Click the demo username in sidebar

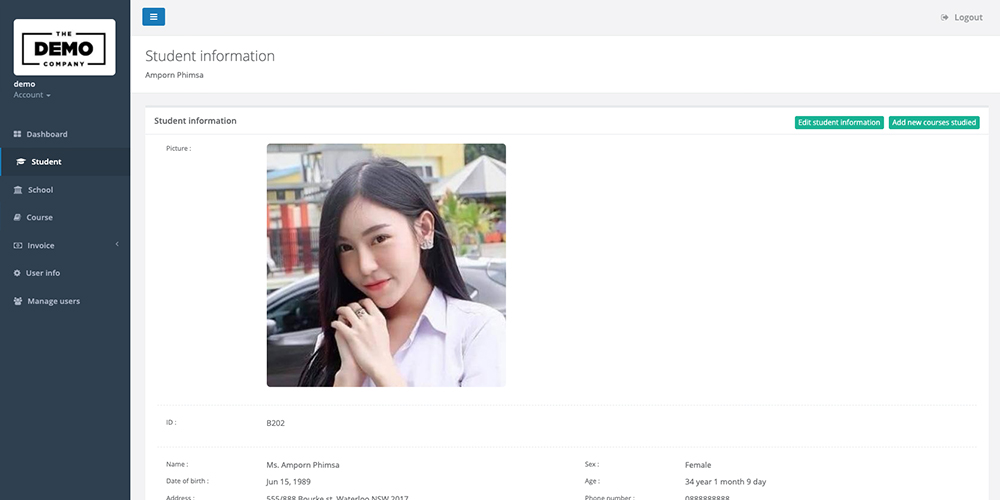pos(24,84)
